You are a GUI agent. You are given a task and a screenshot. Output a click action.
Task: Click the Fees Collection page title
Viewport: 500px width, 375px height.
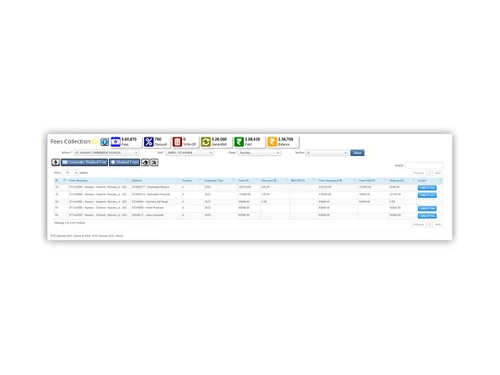click(70, 142)
